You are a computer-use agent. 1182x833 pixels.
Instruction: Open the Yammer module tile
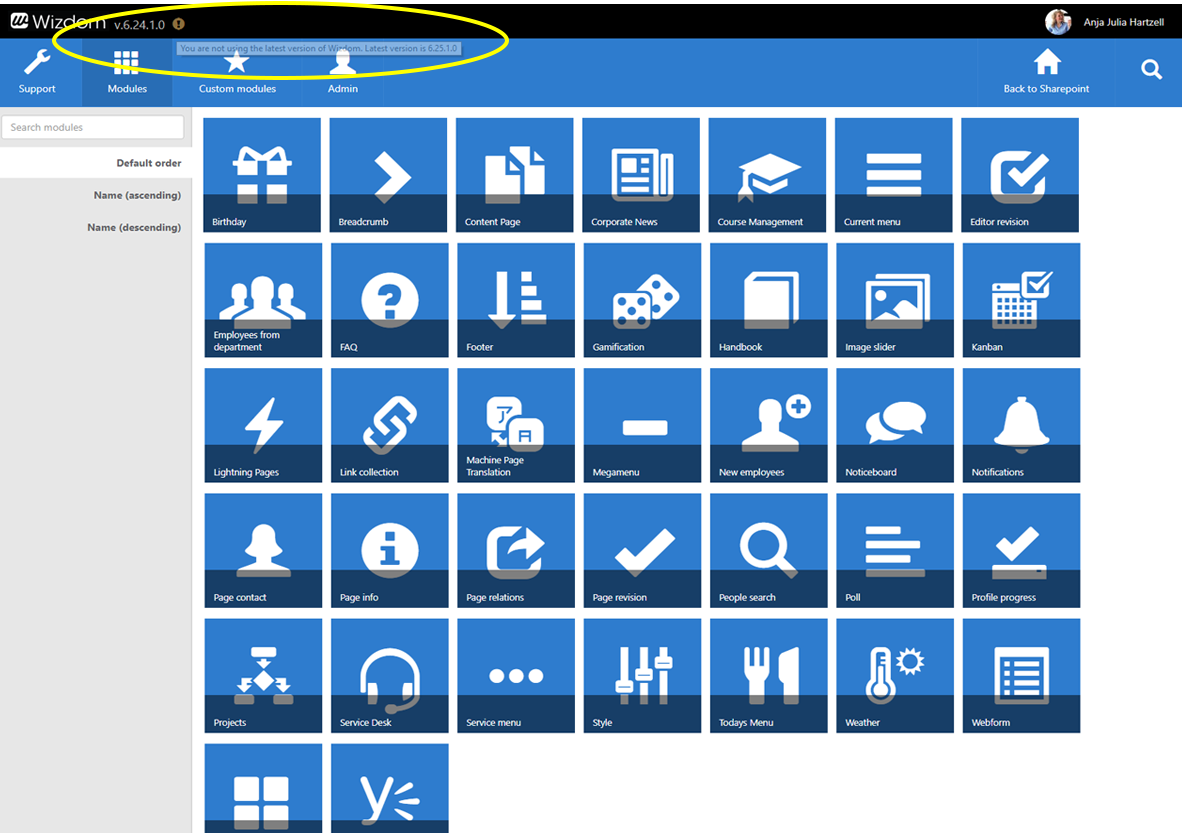click(x=389, y=789)
